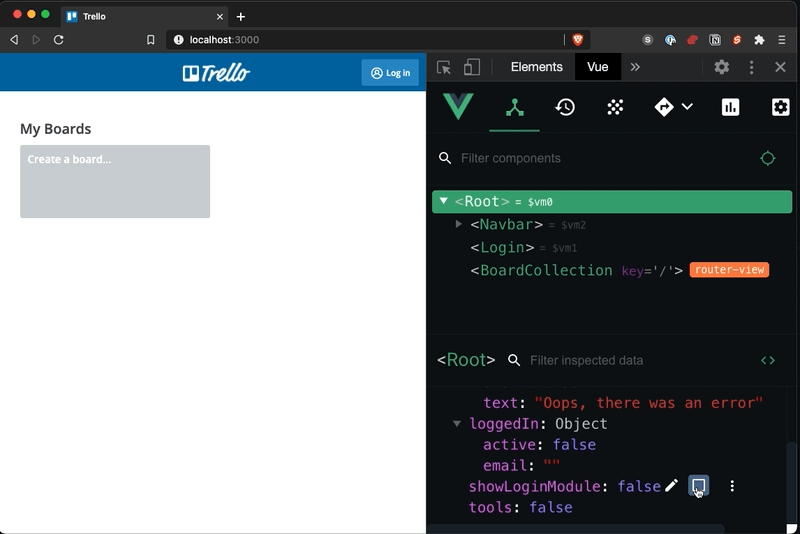
Task: Open the Vue Components tree tab
Action: pyautogui.click(x=514, y=107)
